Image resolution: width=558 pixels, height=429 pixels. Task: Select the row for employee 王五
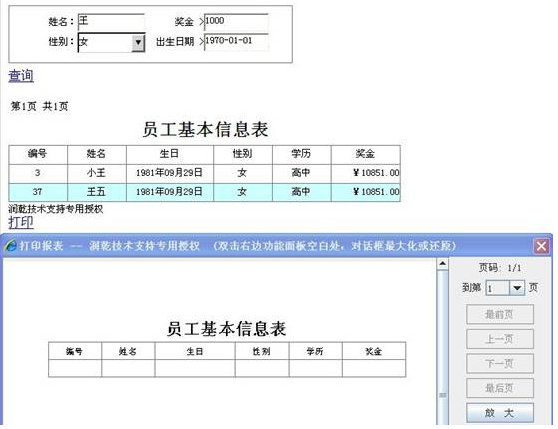[204, 192]
